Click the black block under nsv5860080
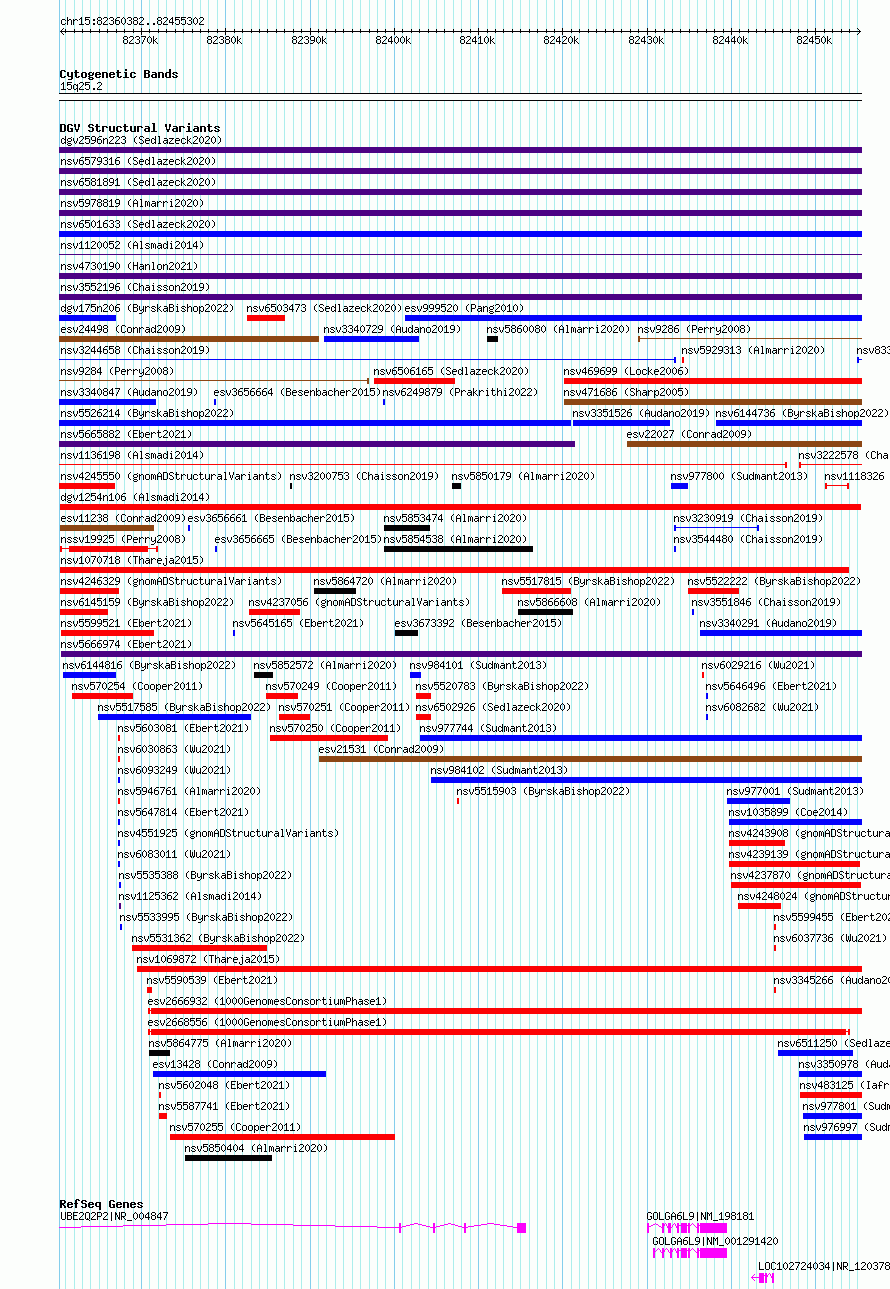The width and height of the screenshot is (890, 1289). (x=492, y=339)
